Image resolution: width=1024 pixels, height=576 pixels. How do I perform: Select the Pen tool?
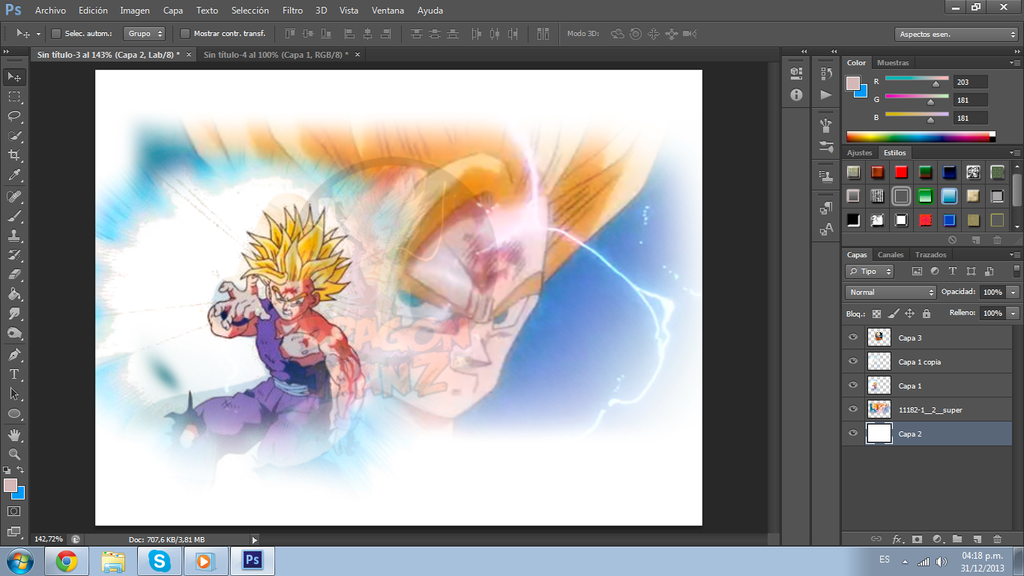(x=14, y=355)
